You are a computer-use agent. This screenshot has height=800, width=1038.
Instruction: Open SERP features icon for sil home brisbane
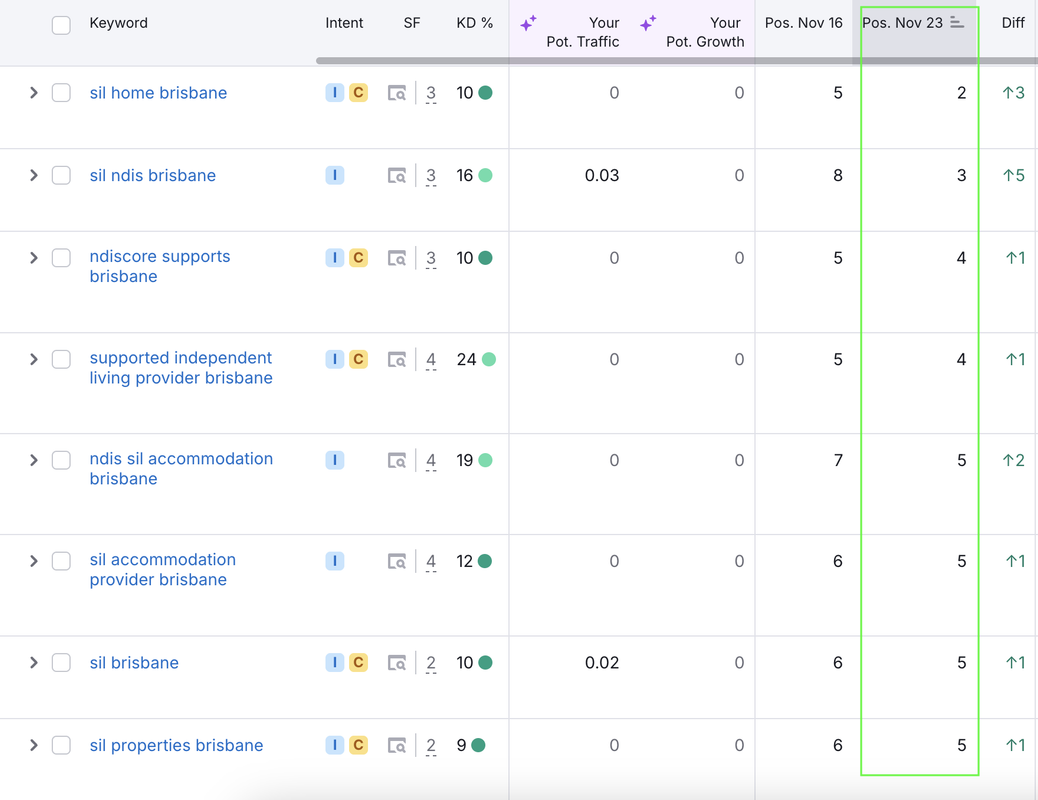(397, 93)
